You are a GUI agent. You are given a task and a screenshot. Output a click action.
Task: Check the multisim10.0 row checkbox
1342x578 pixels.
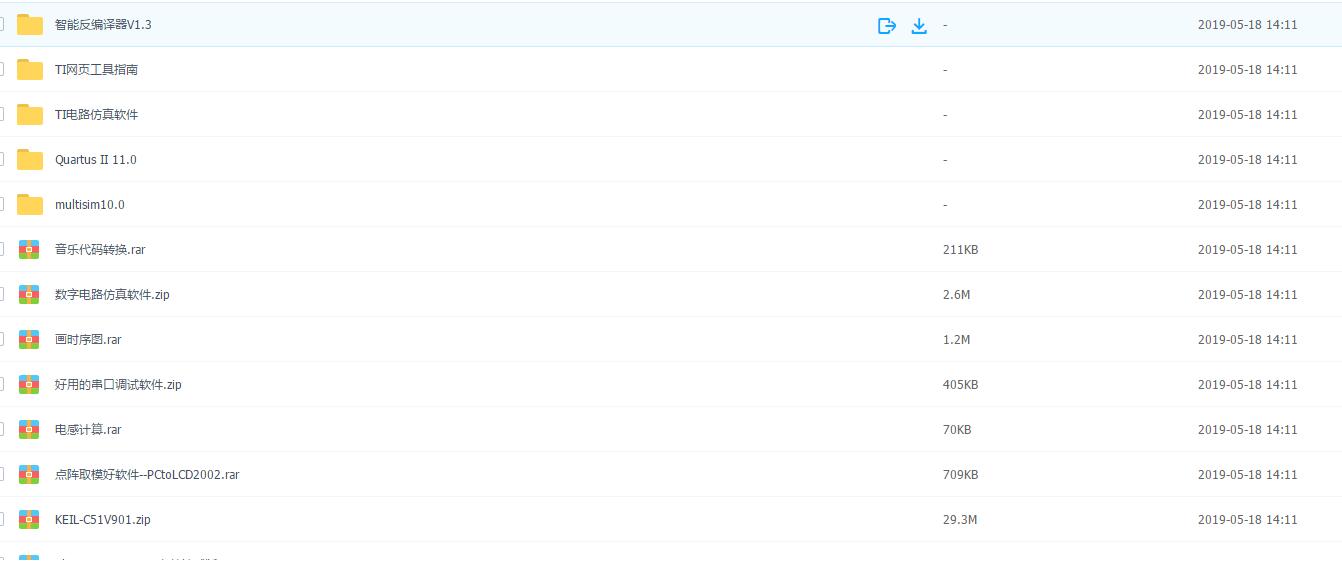1,204
